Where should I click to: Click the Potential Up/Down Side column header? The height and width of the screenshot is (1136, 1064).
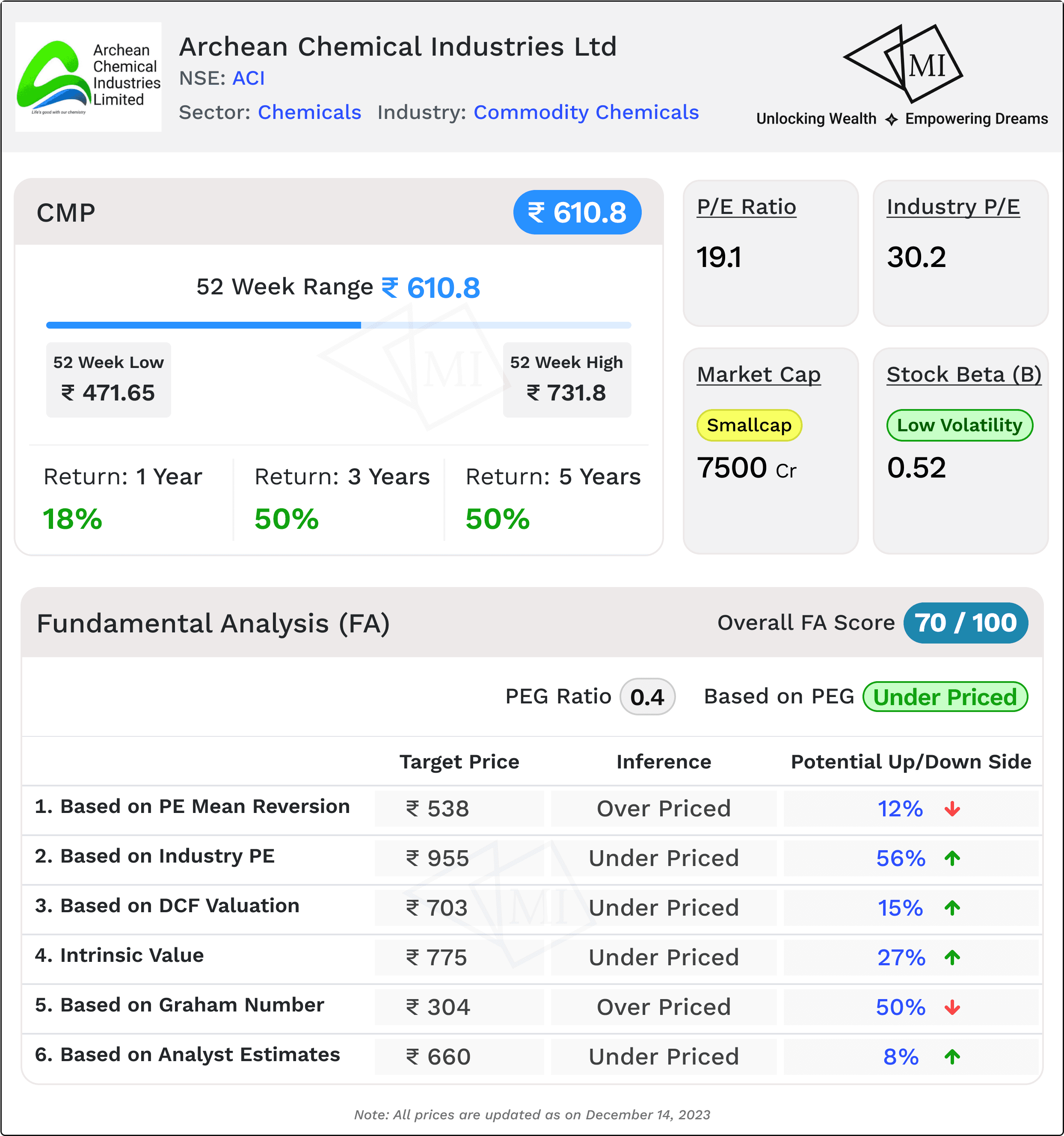911,762
